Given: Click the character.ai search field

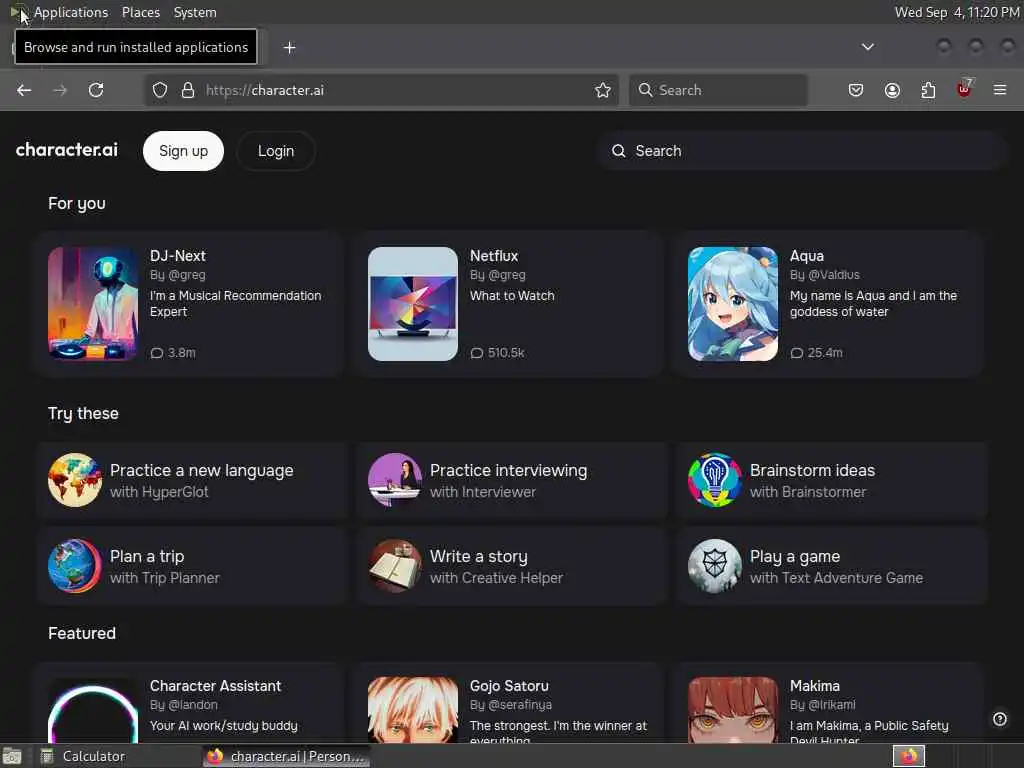Looking at the screenshot, I should (801, 151).
